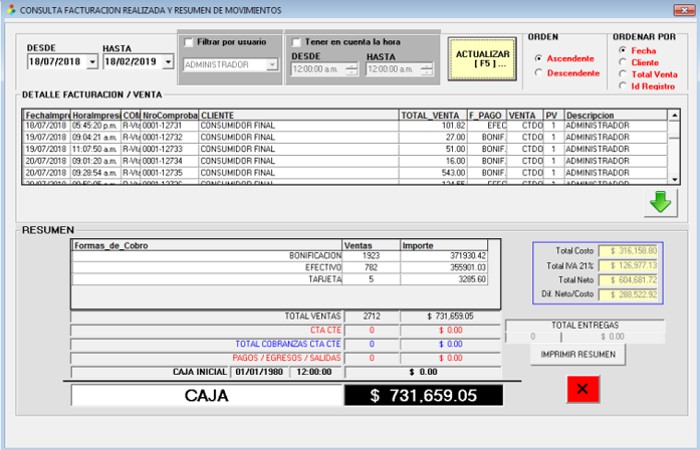
Task: Pick Id Registro ordering option
Action: click(624, 86)
